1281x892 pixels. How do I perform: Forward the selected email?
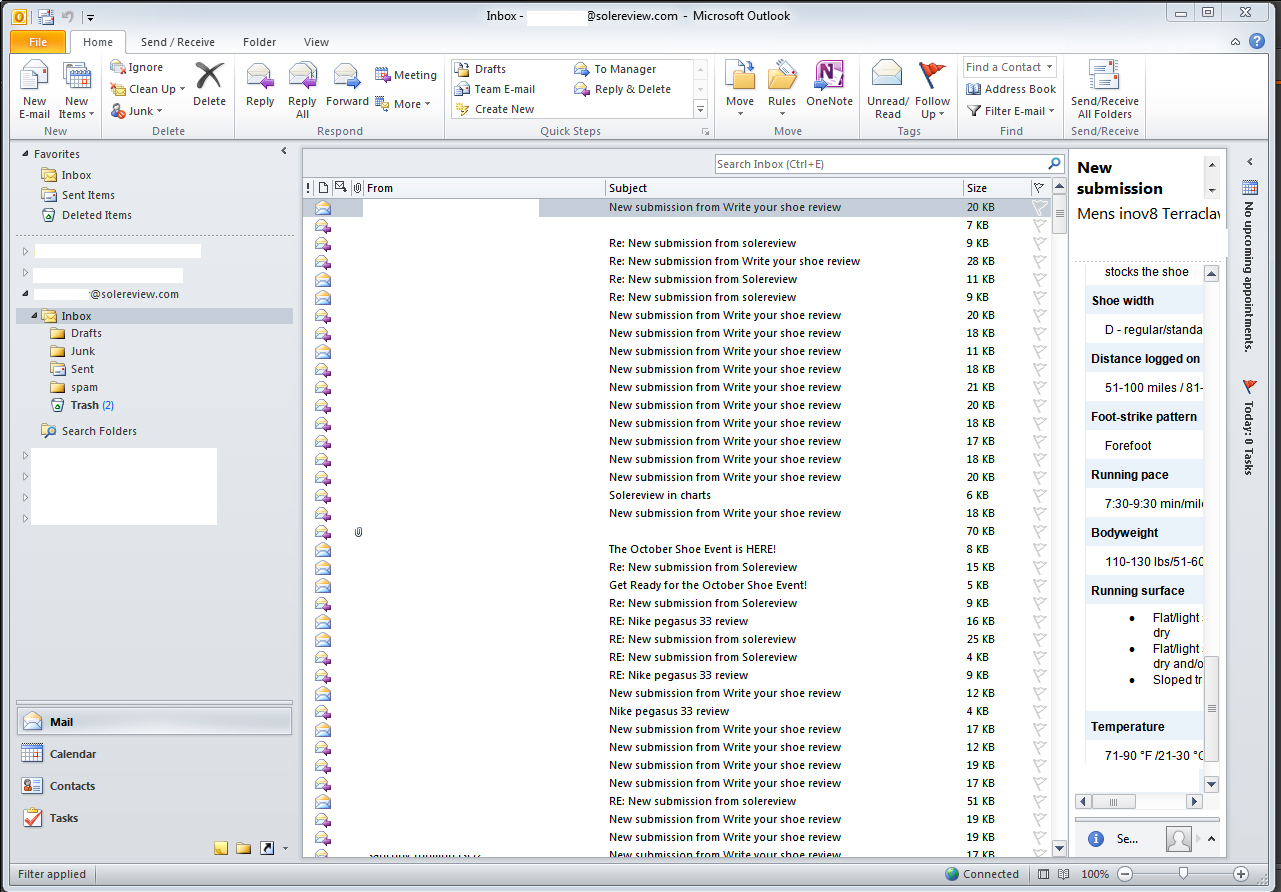click(x=347, y=85)
